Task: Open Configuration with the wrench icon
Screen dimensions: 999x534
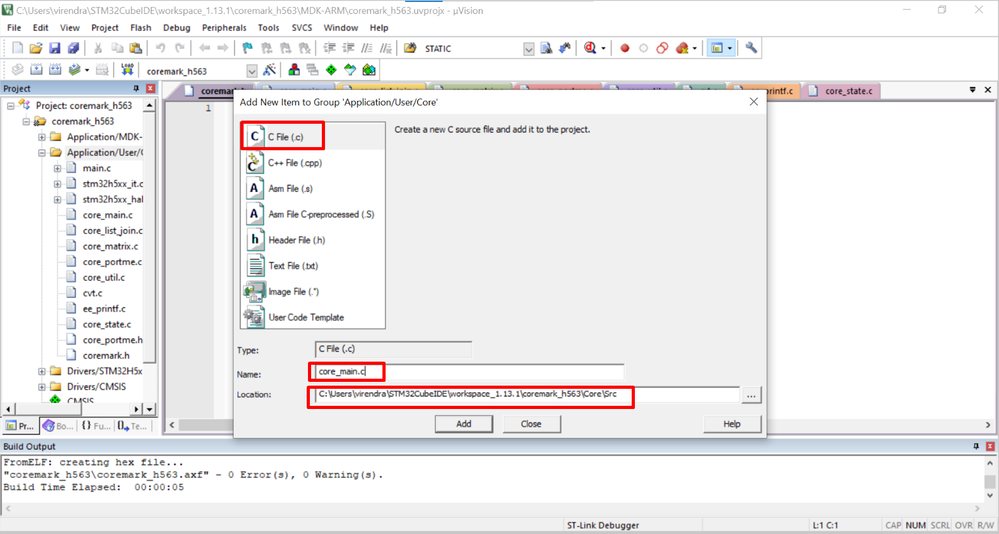Action: click(x=751, y=48)
